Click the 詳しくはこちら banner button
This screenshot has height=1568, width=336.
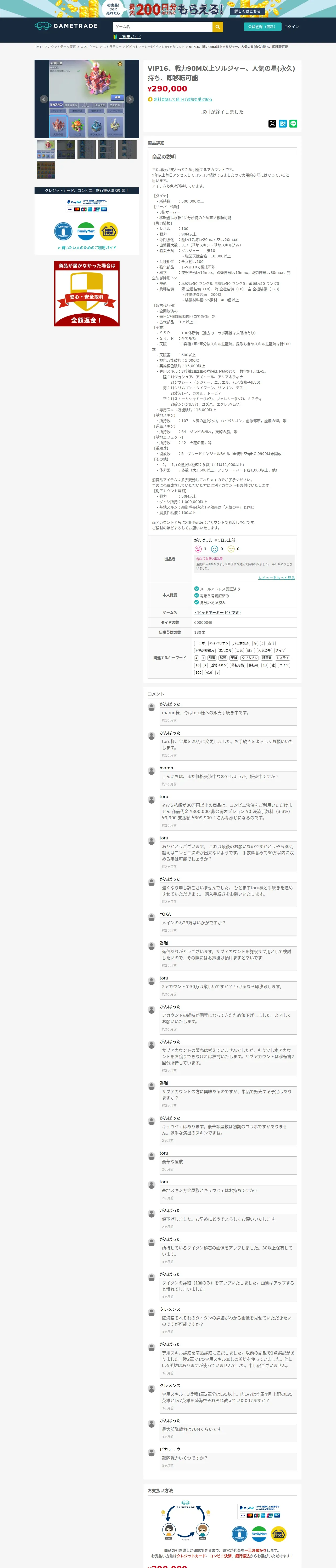[247, 10]
